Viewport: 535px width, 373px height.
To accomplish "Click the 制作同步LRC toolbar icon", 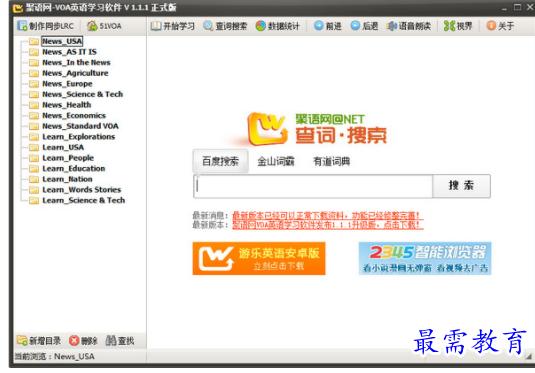I will coord(22,26).
